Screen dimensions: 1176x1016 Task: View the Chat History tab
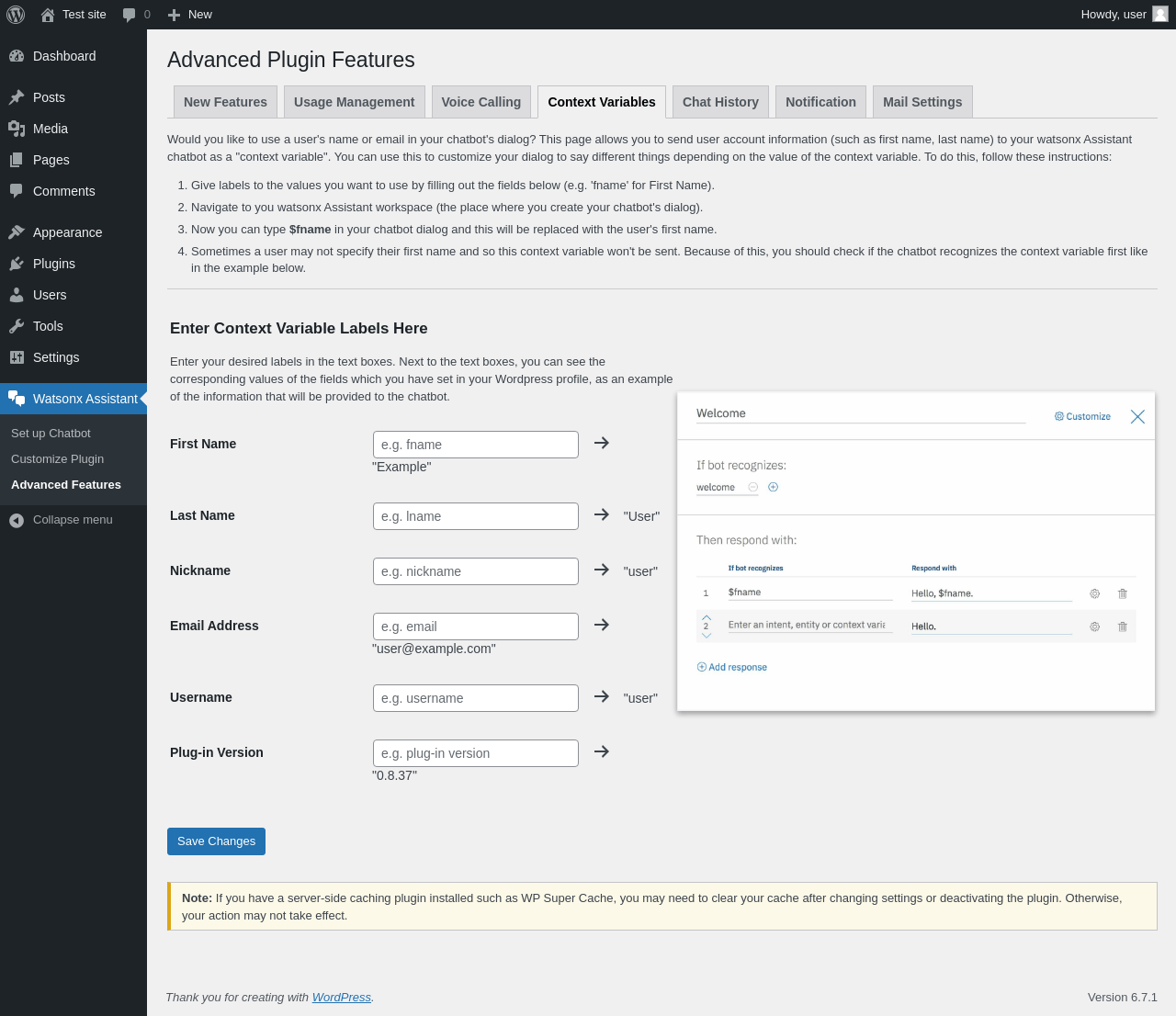(x=720, y=102)
